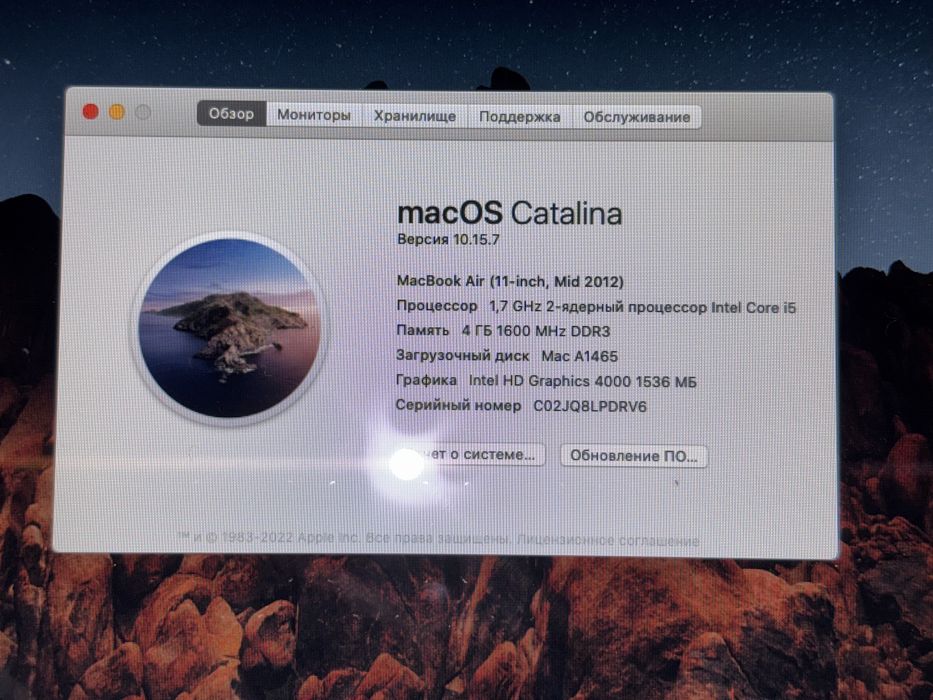Screen dimensions: 933x700
Task: Switch to the Обзор tab
Action: [x=231, y=114]
